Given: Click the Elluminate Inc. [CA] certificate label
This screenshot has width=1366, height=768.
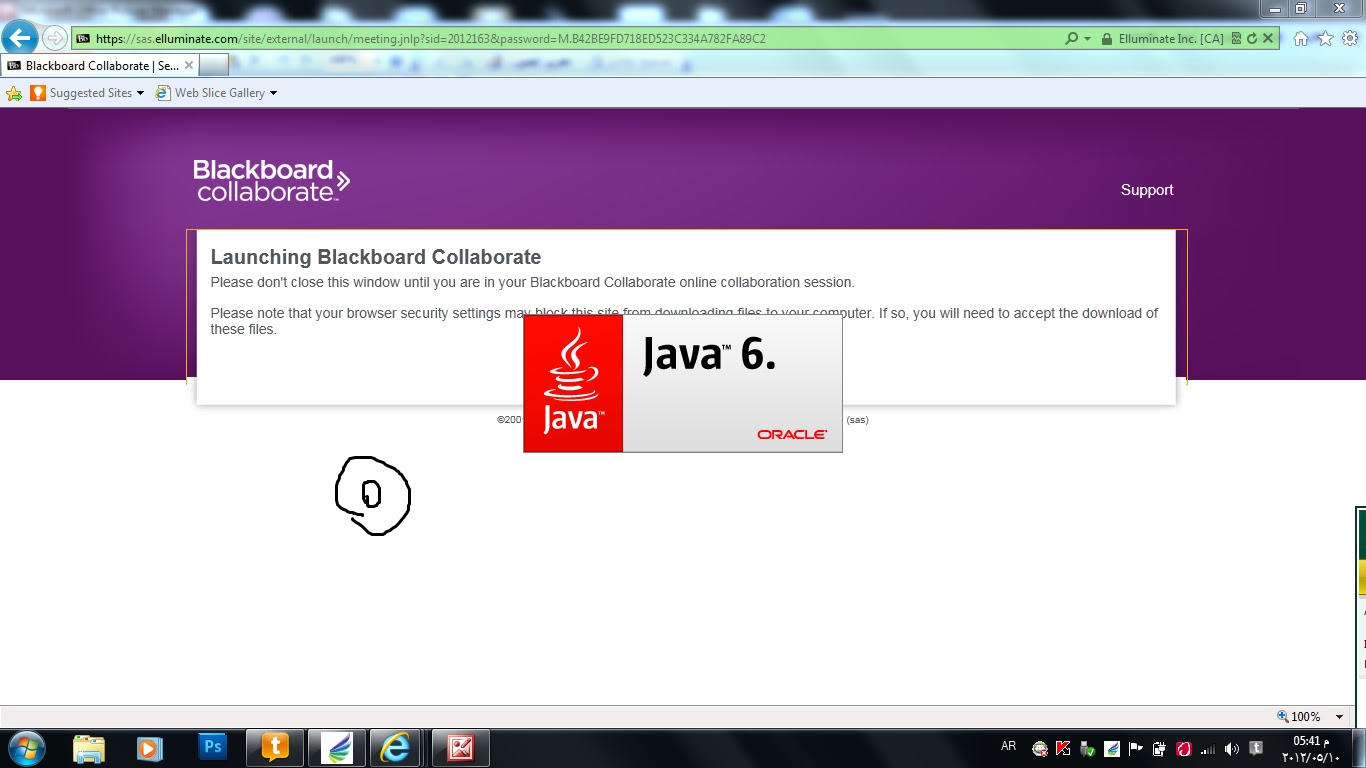Looking at the screenshot, I should [1171, 38].
